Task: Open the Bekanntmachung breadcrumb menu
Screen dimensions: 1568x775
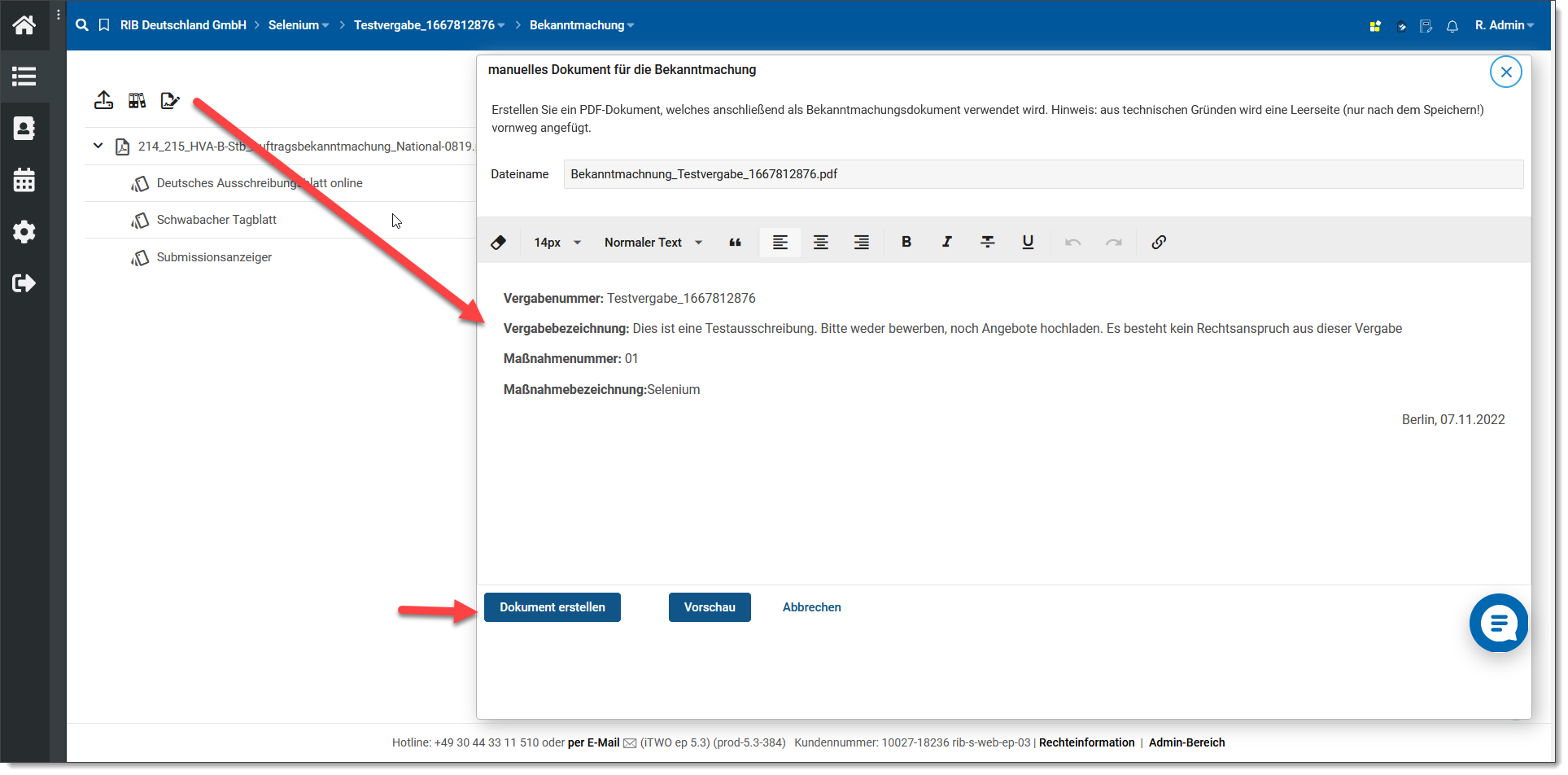Action: pos(581,25)
